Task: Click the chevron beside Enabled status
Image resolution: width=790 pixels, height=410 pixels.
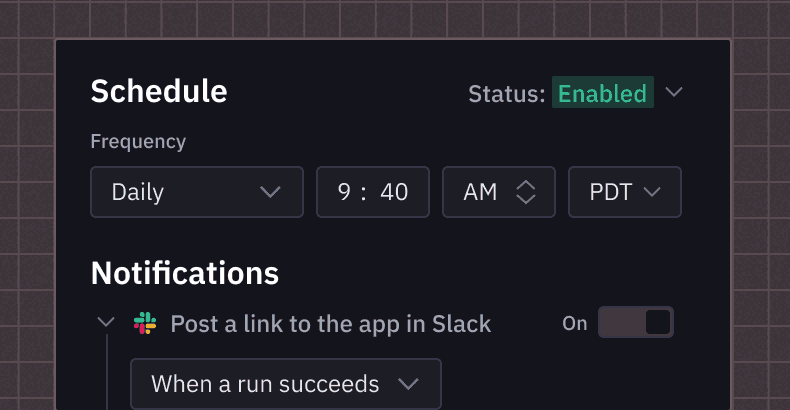Action: [674, 92]
